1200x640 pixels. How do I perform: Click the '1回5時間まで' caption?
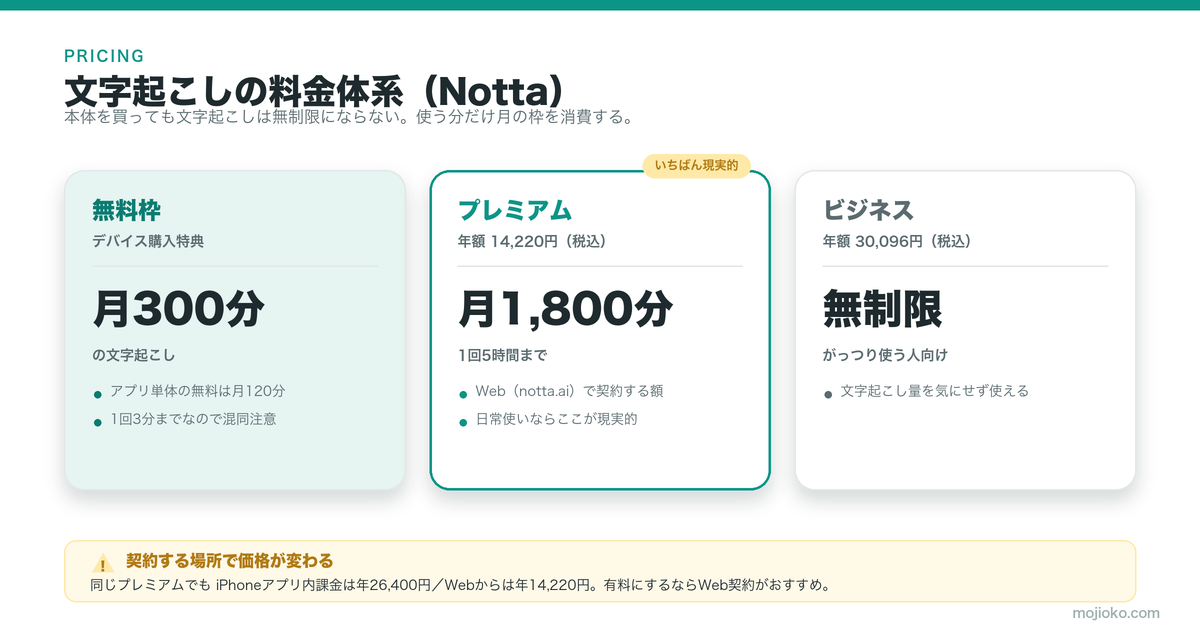[x=503, y=355]
